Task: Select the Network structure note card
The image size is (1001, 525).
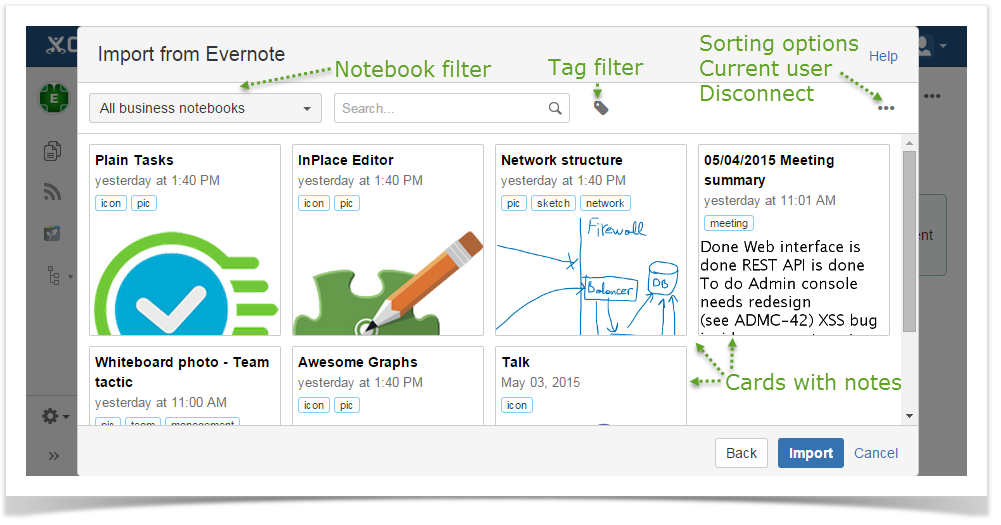Action: pyautogui.click(x=591, y=240)
